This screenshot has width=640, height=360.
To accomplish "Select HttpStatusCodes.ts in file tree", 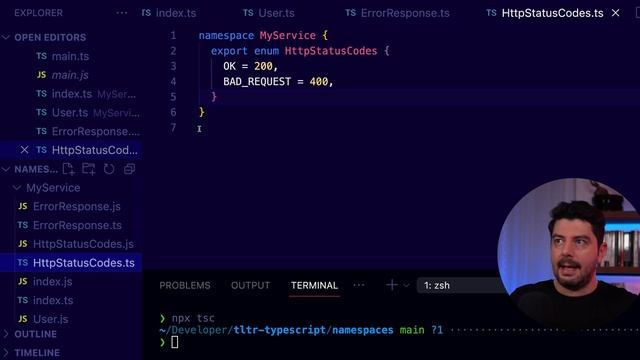I will point(70,263).
